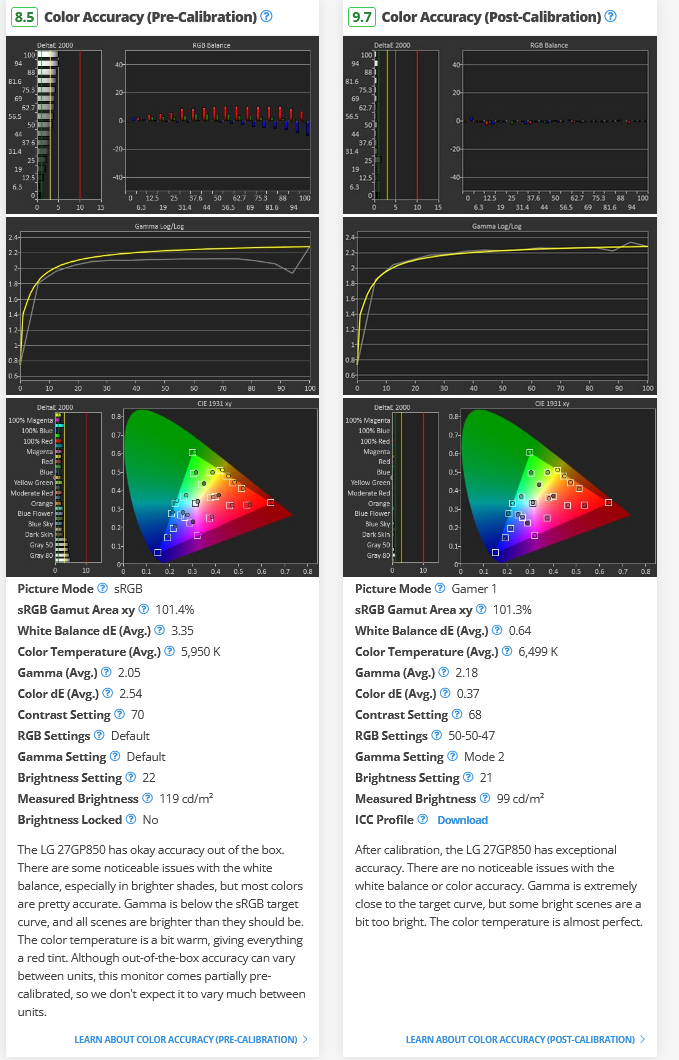
Task: Click the color temperature value 6,499 K
Action: point(538,652)
